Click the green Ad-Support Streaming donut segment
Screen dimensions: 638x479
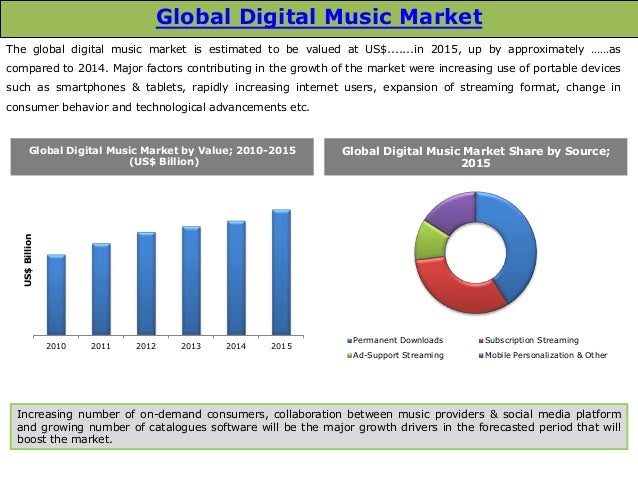(430, 242)
